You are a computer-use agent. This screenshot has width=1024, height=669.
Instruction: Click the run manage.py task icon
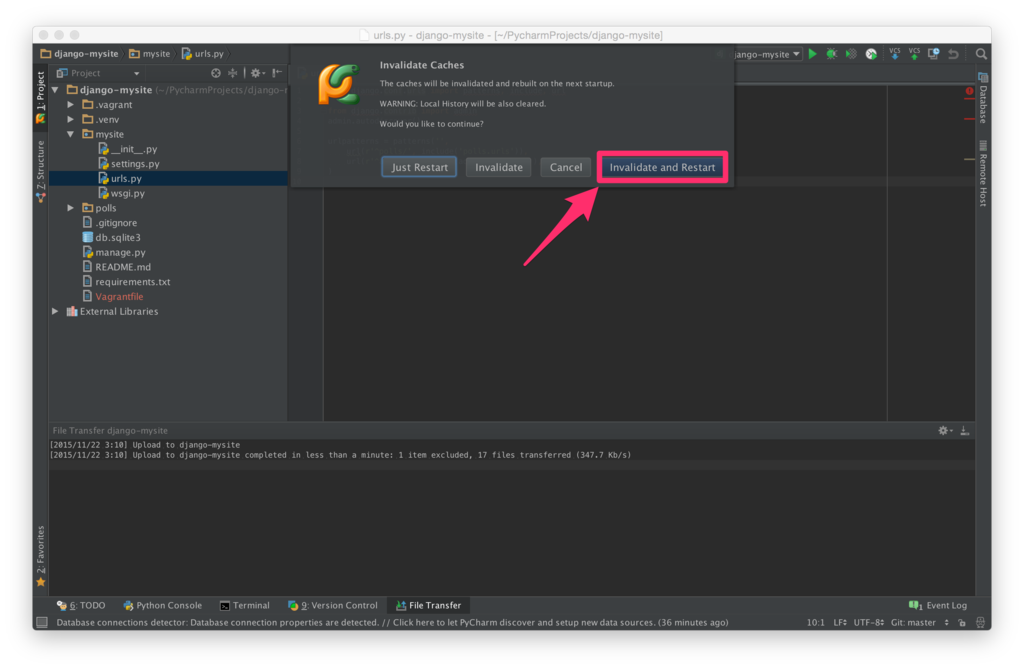[x=871, y=54]
